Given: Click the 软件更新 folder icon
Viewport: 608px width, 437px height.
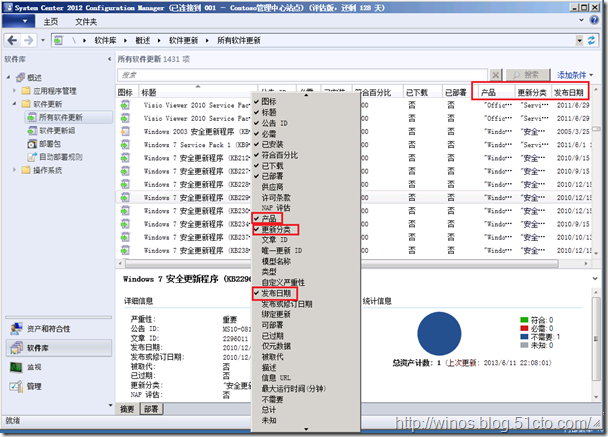Looking at the screenshot, I should (26, 104).
